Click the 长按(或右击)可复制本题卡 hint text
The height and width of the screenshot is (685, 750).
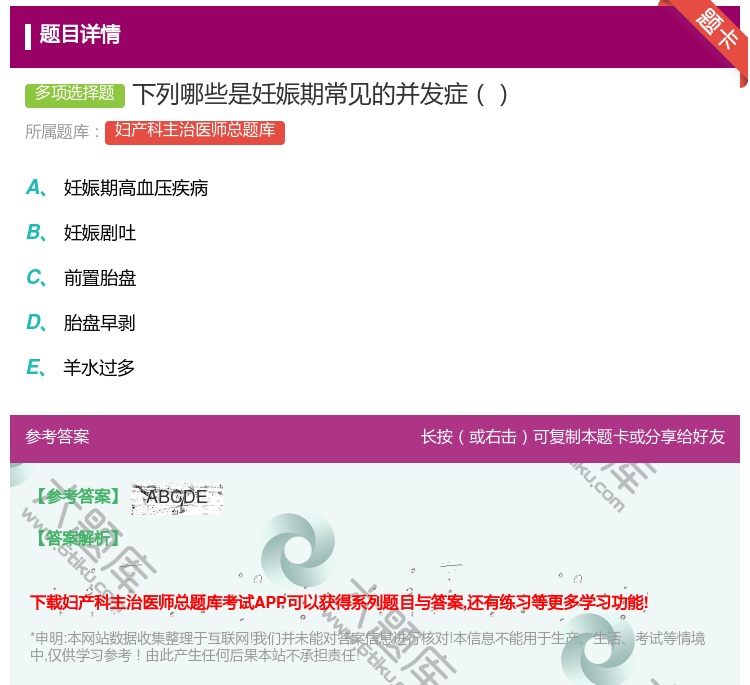[572, 437]
